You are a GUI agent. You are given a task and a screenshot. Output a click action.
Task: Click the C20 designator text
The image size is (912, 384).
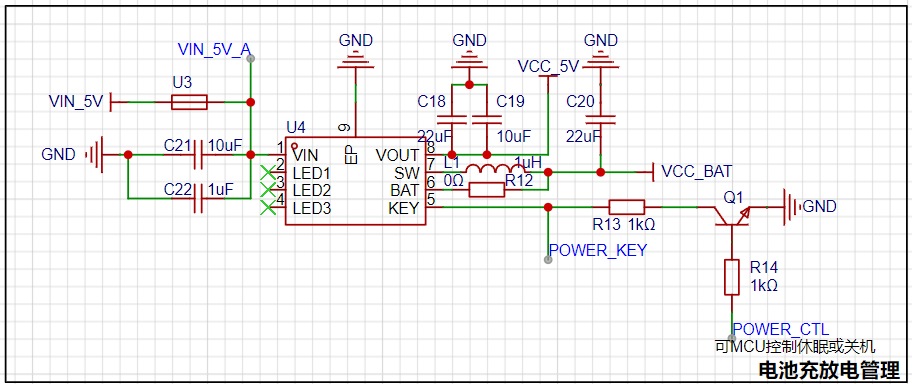pyautogui.click(x=580, y=102)
